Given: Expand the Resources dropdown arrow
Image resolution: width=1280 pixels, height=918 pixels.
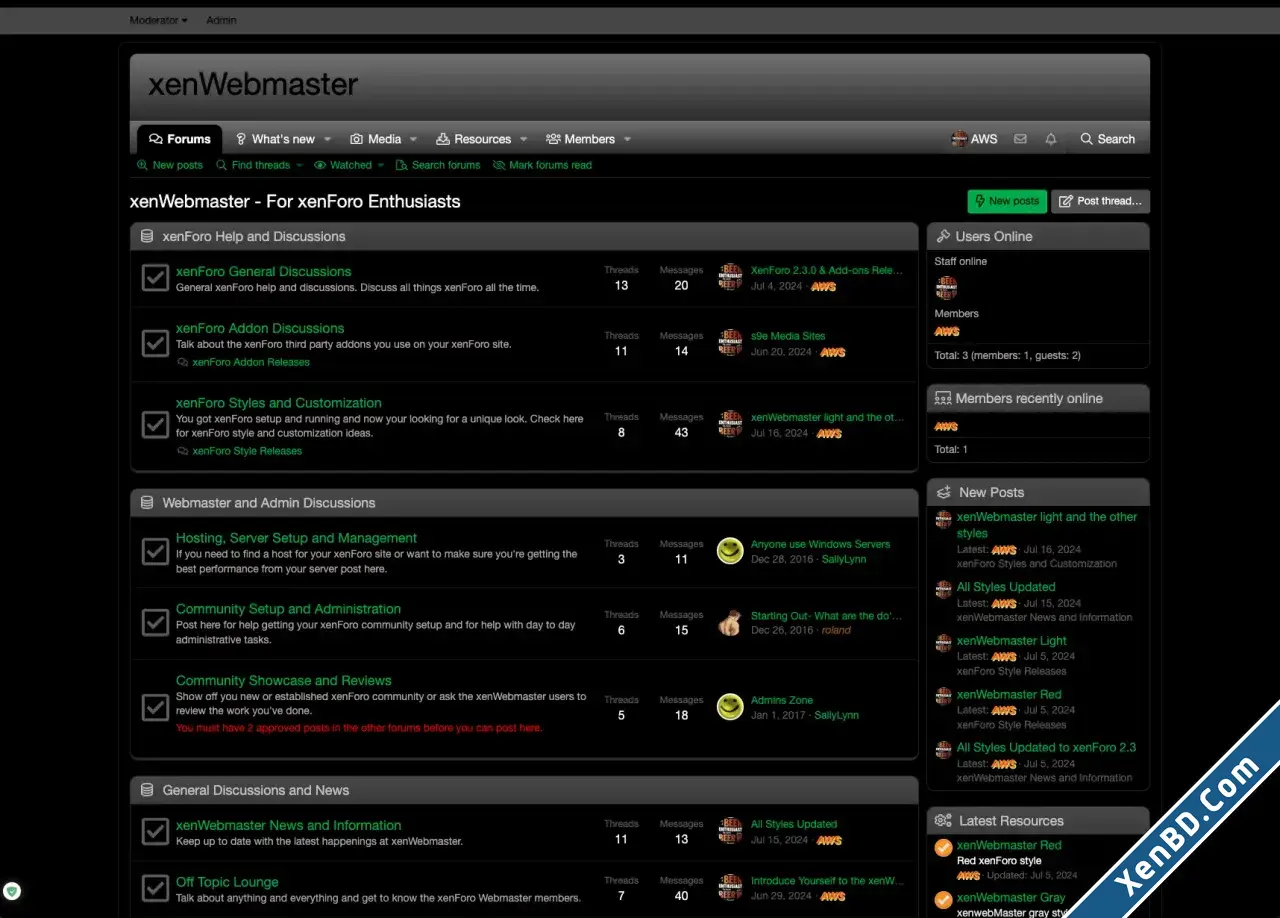Looking at the screenshot, I should [523, 139].
